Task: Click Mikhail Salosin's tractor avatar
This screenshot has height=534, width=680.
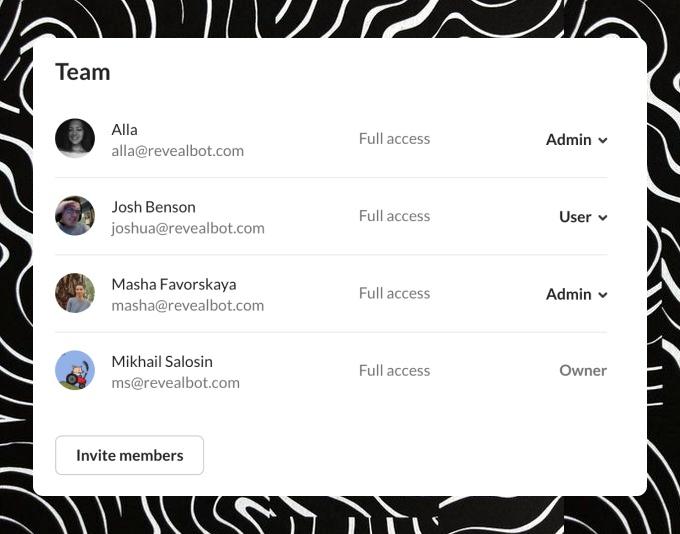Action: 75,370
